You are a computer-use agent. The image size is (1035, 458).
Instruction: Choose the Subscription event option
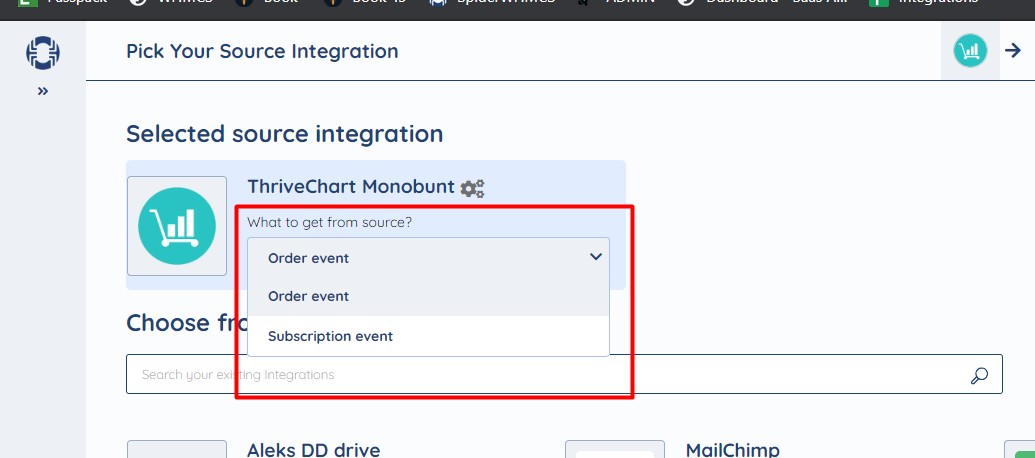point(428,337)
